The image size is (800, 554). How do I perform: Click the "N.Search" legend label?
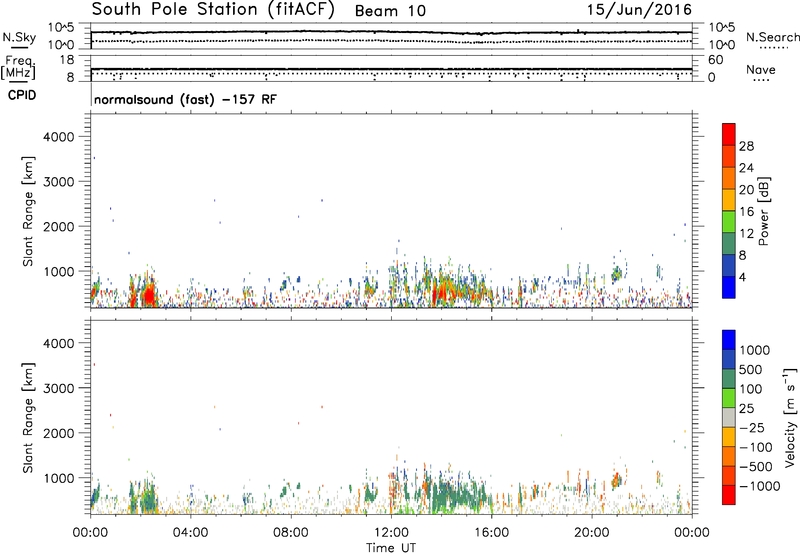(772, 37)
